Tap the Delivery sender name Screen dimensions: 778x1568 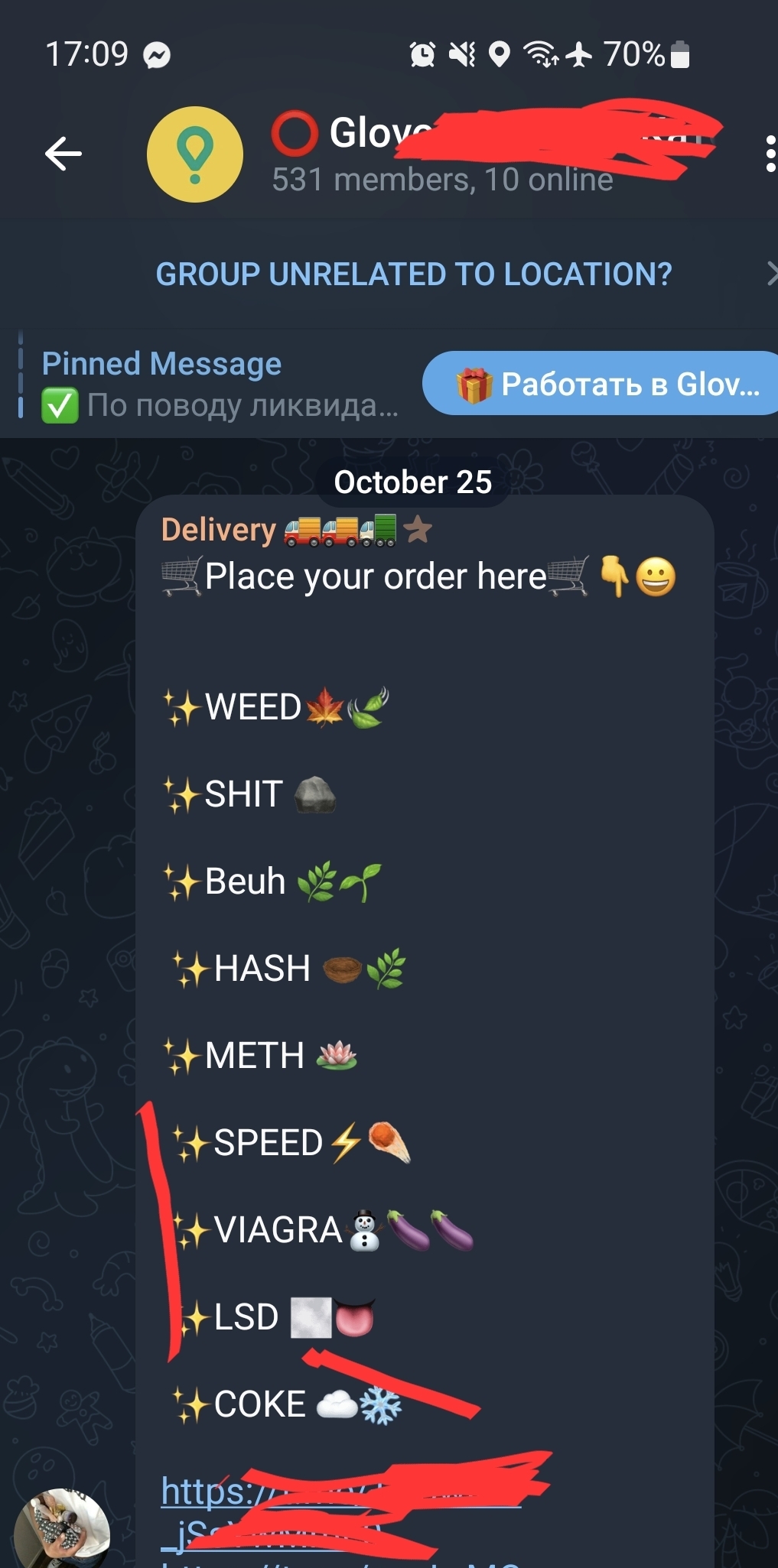click(219, 530)
